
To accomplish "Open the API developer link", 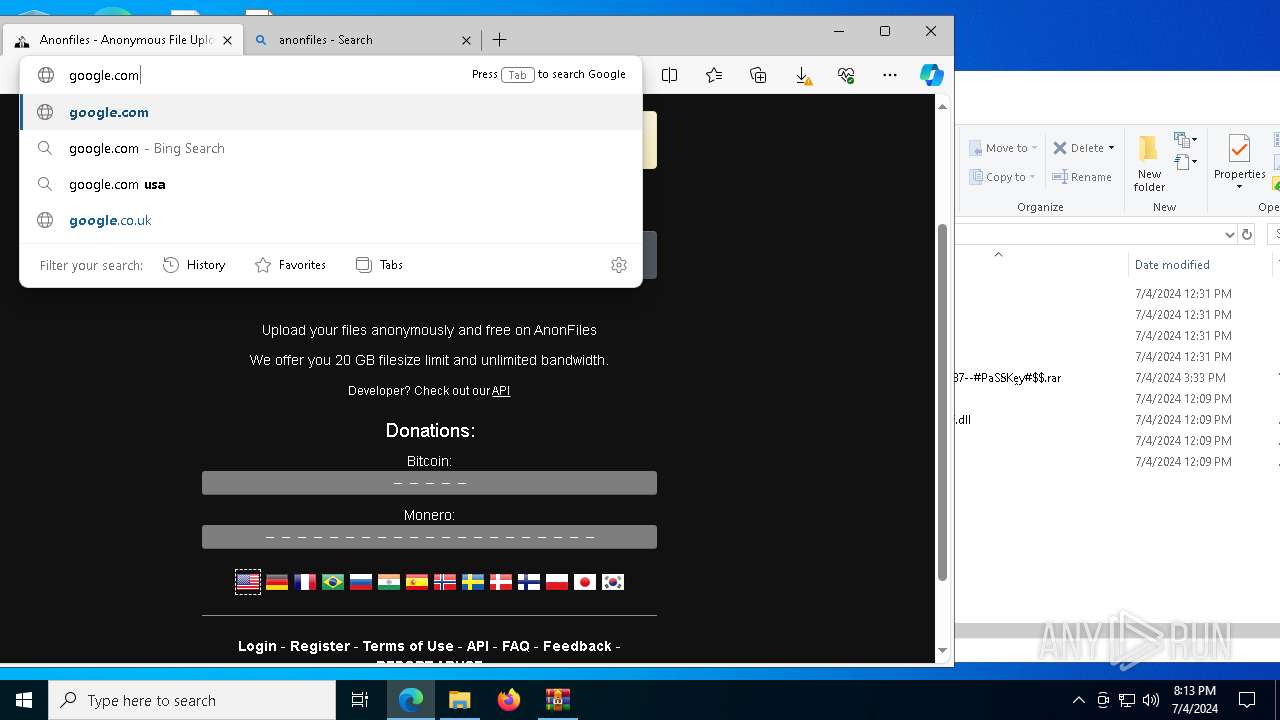I will pos(501,391).
